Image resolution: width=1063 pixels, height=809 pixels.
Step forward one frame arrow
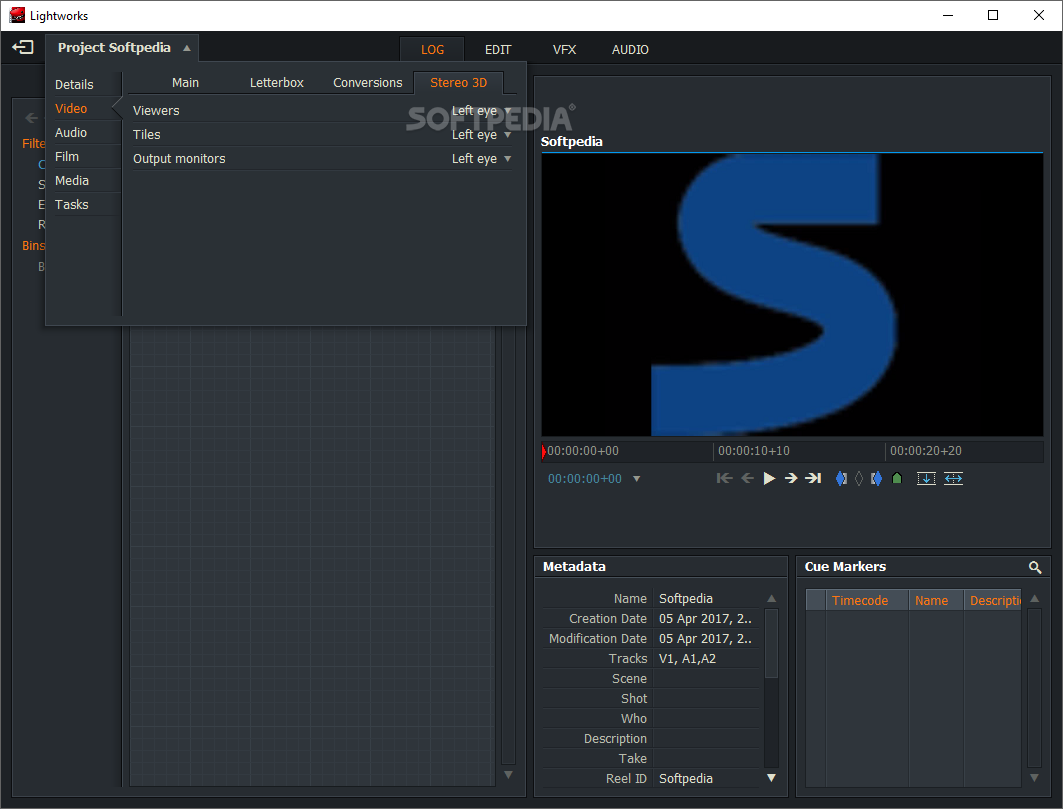(790, 479)
